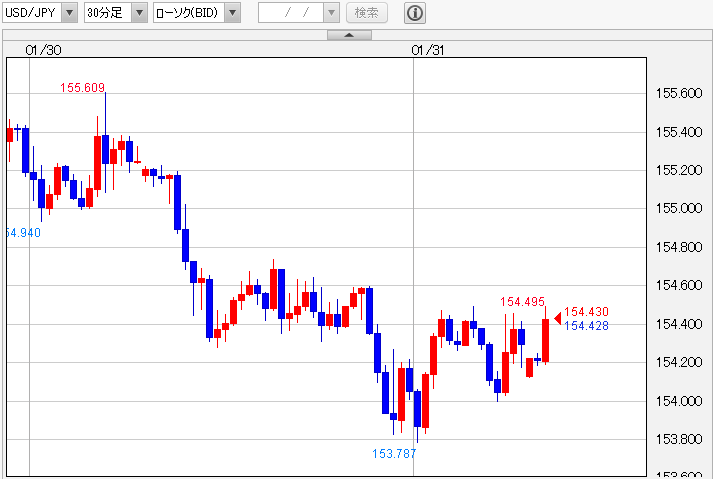Click the blue 154.428 price label
Viewport: 713px width, 479px height.
tap(586, 326)
